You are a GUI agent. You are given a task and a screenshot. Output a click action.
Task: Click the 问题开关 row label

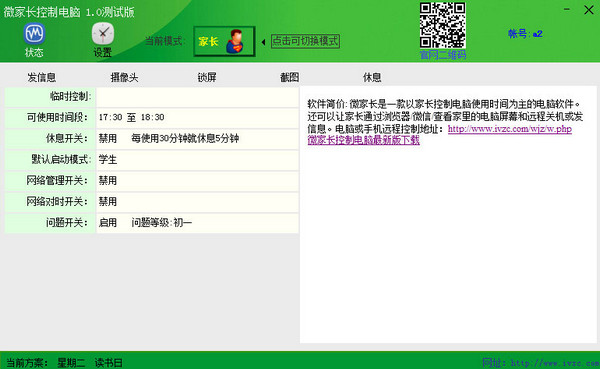67,222
